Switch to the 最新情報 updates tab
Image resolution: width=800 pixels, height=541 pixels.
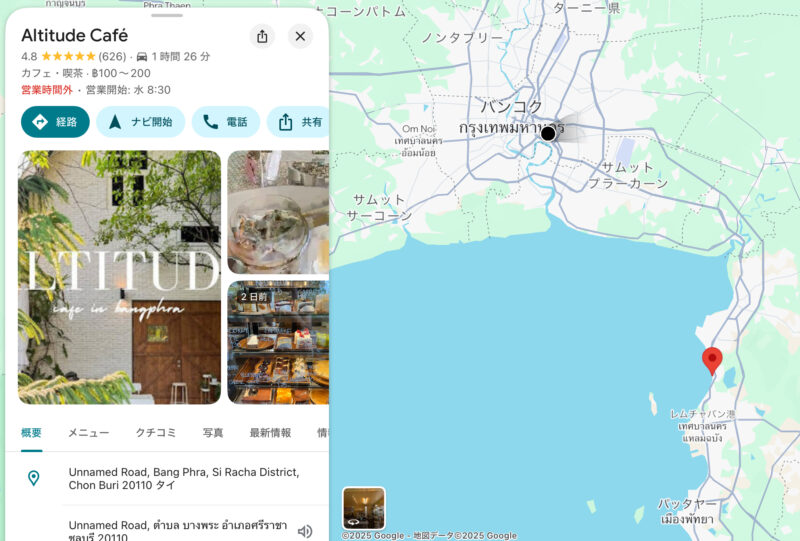[x=270, y=433]
